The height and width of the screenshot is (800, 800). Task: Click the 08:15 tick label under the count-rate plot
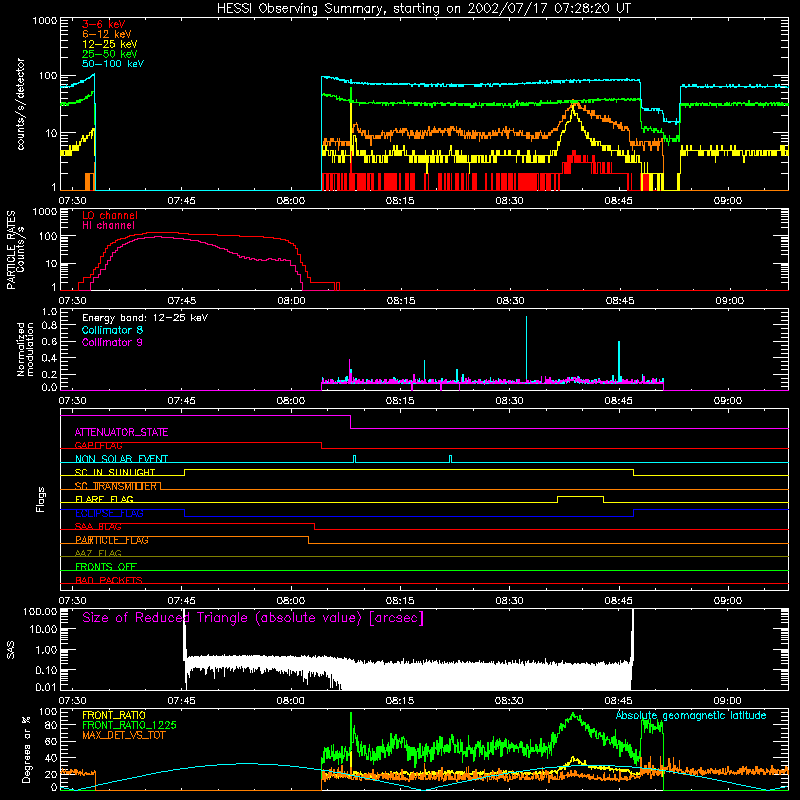pyautogui.click(x=400, y=201)
